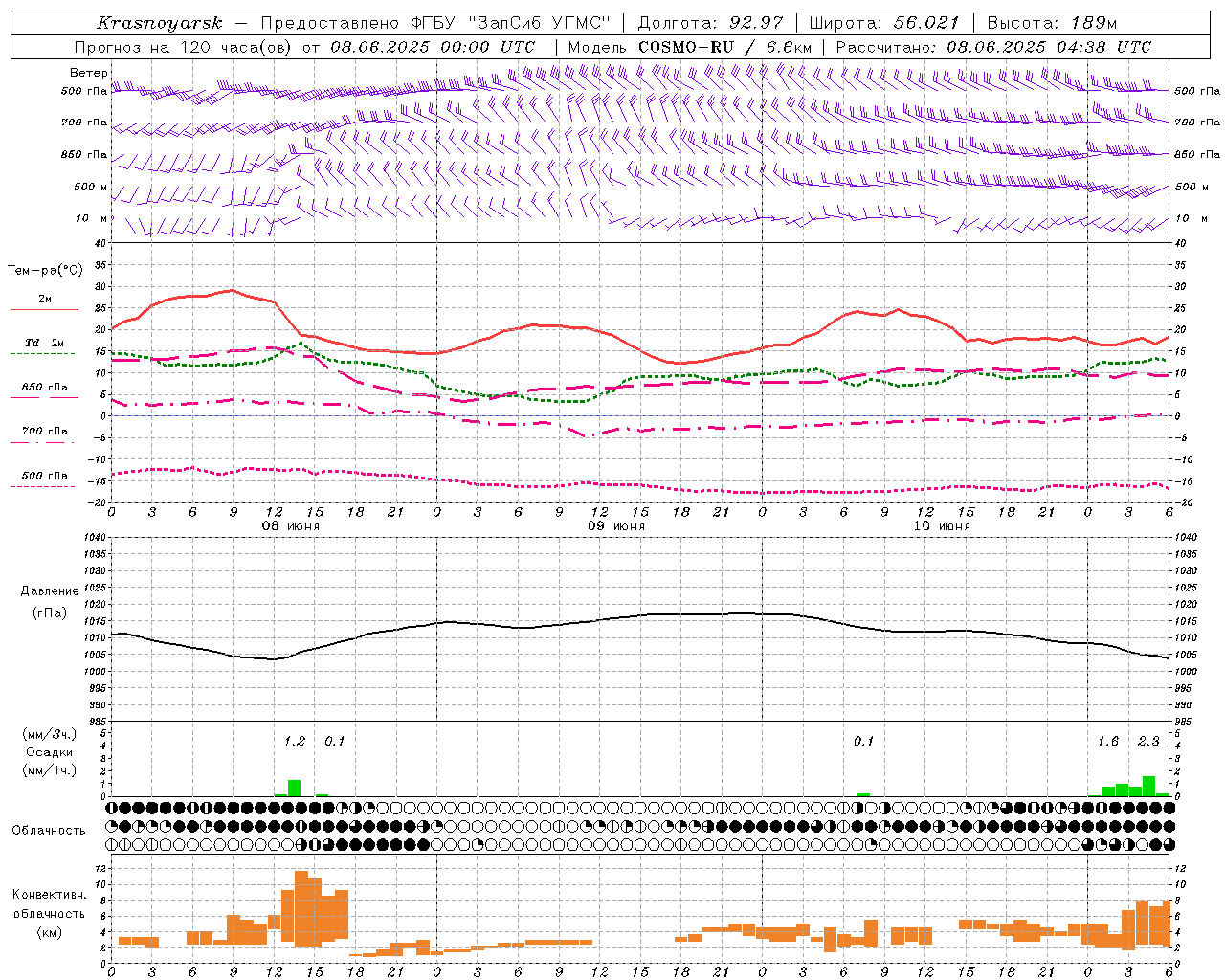Click the 500 м wind level label on left
Image resolution: width=1225 pixels, height=980 pixels.
[91, 187]
